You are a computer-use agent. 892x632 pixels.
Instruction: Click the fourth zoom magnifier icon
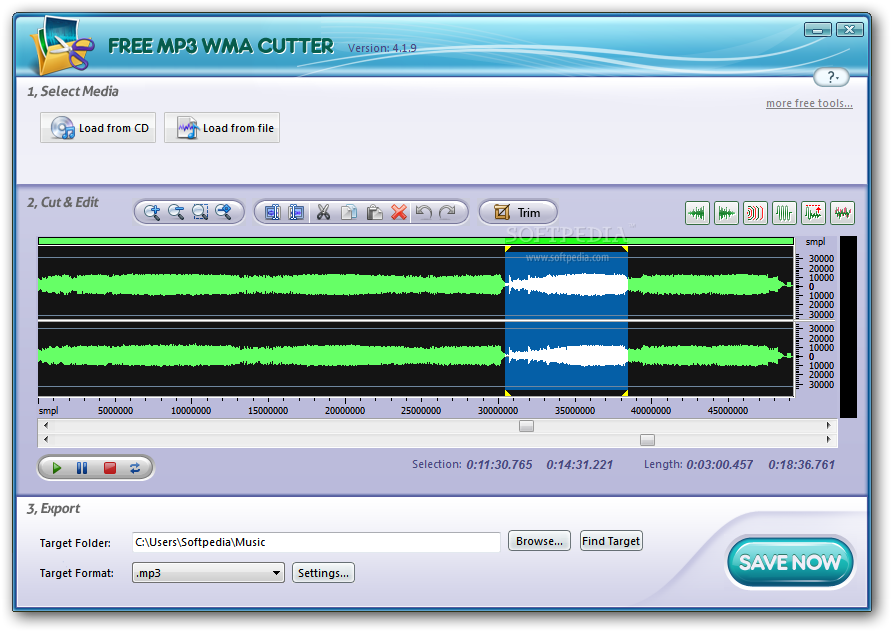point(224,212)
